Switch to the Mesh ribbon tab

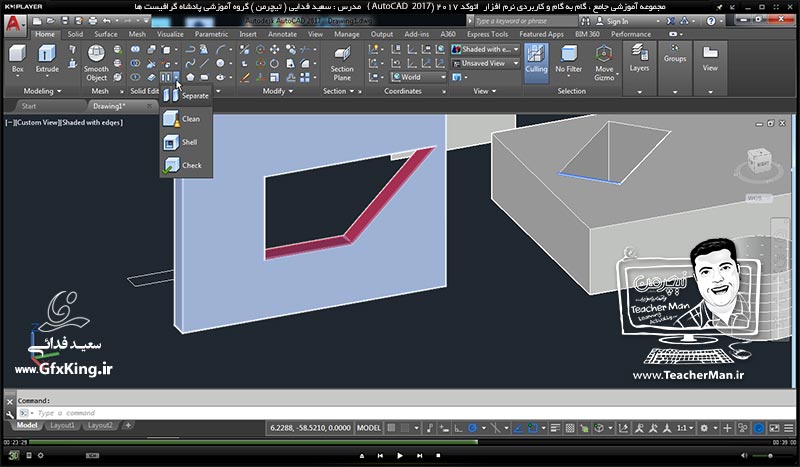coord(137,34)
